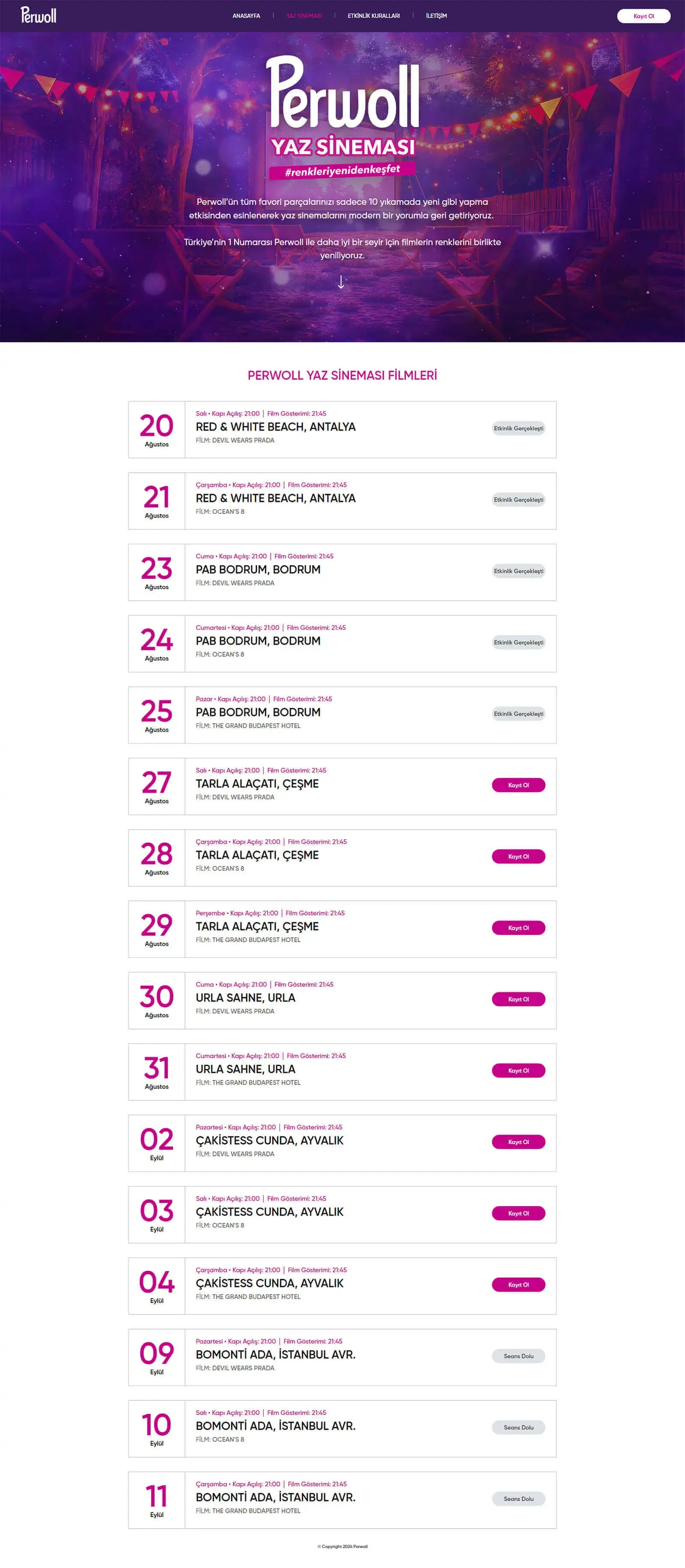Select the İLETİŞİM nav item
The width and height of the screenshot is (685, 1568).
pos(436,16)
